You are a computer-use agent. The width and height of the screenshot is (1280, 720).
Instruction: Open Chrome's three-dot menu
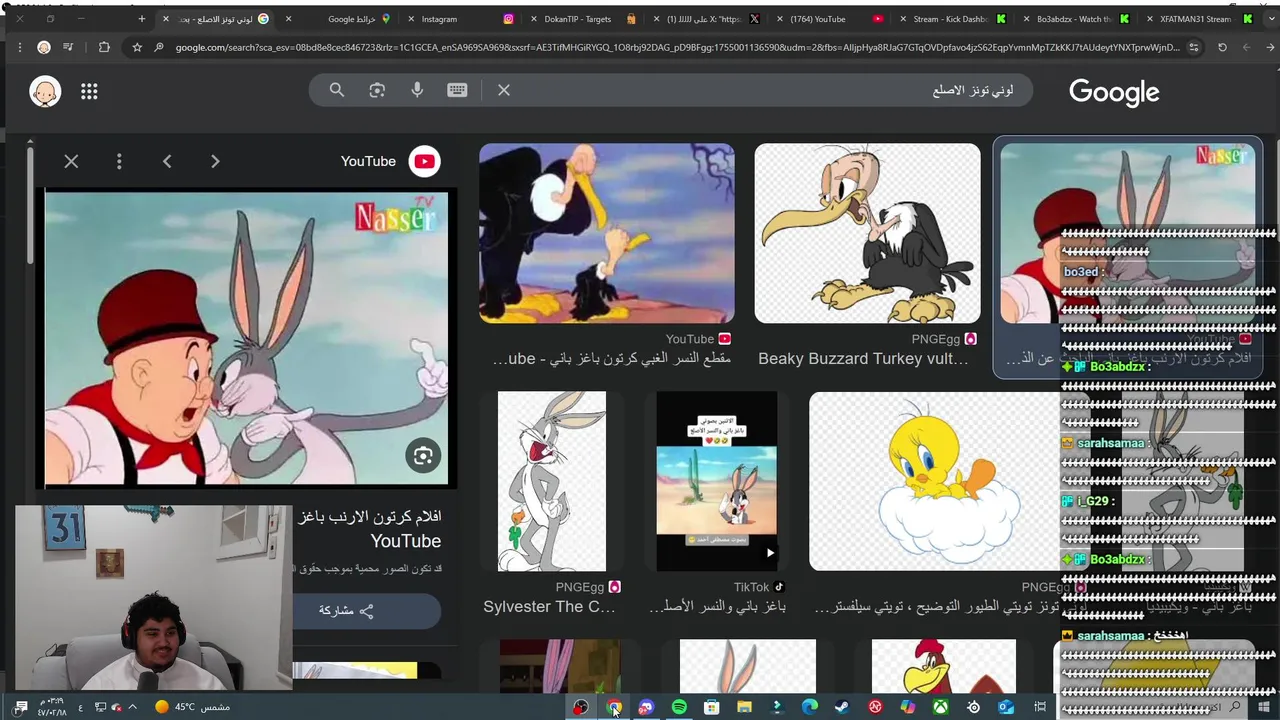[x=19, y=47]
